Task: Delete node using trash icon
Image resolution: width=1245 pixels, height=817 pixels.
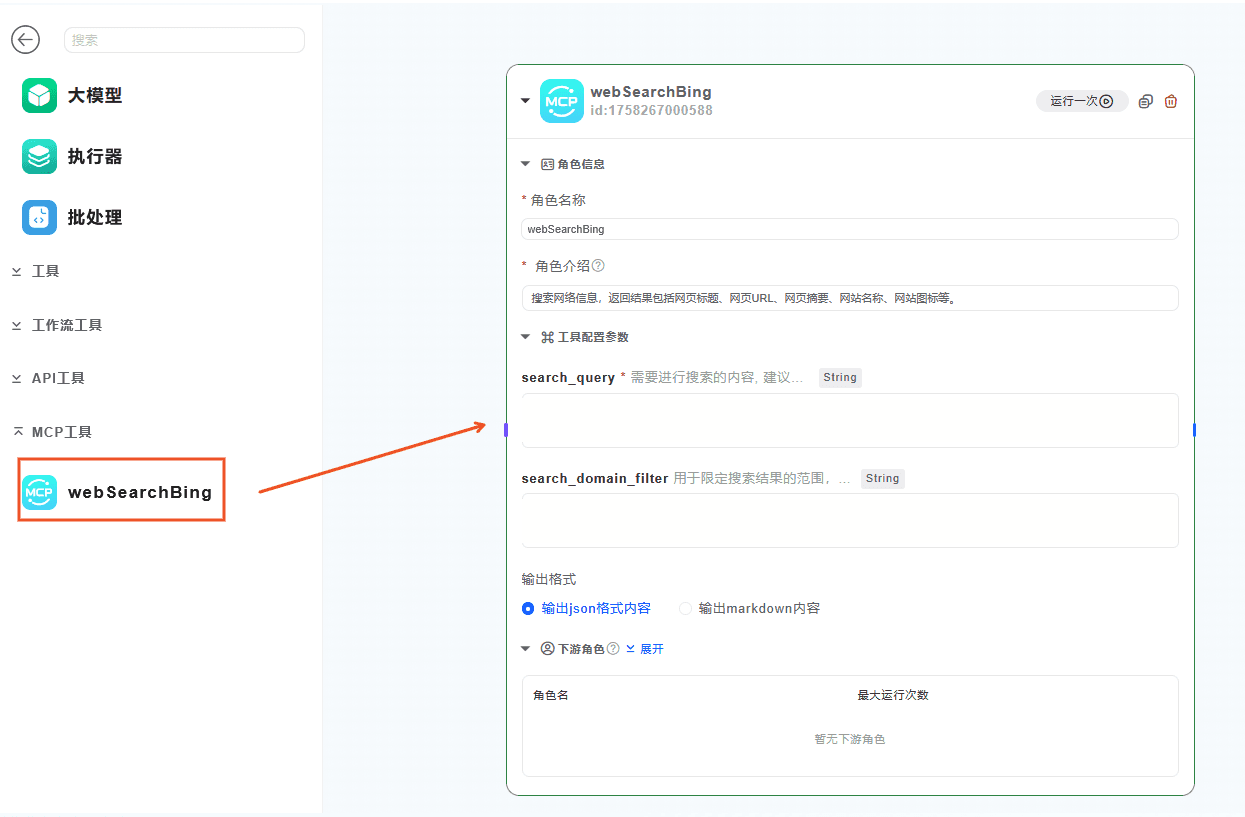Action: tap(1171, 101)
